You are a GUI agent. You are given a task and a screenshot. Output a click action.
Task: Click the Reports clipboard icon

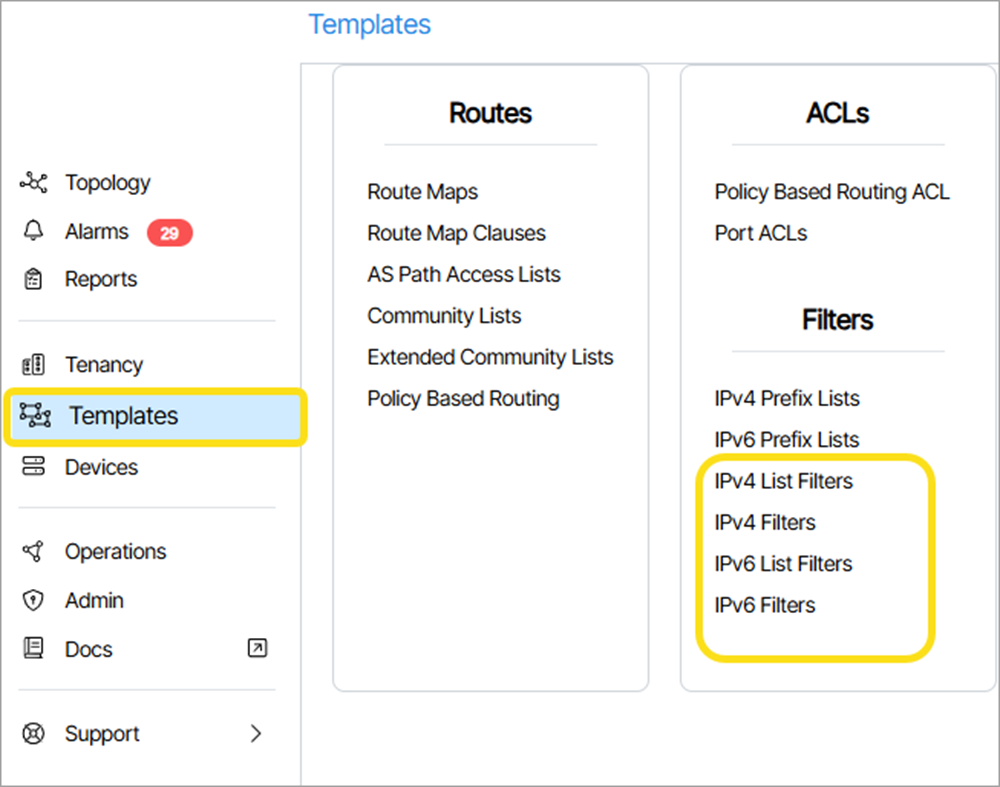tap(34, 280)
